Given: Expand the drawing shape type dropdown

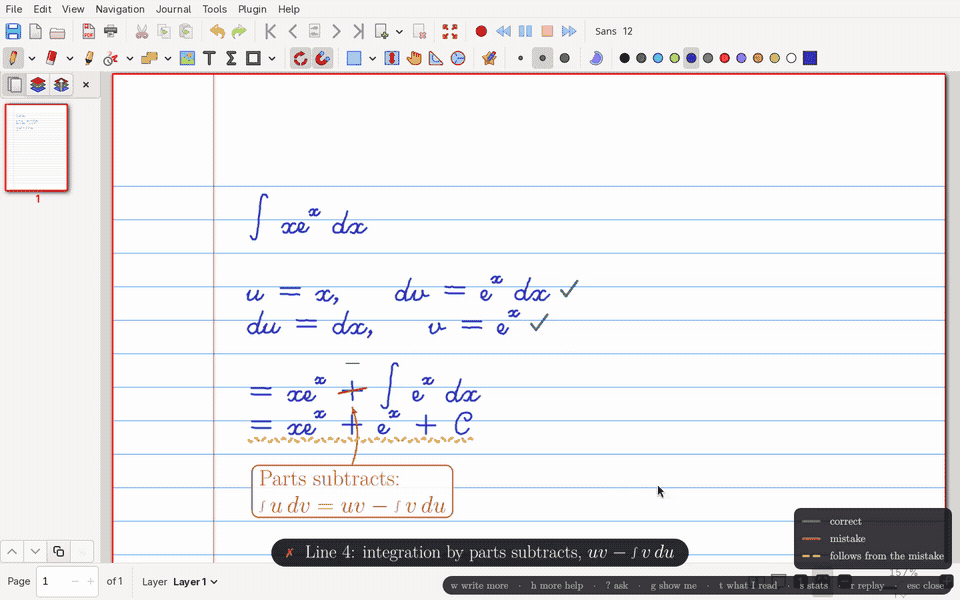Looking at the screenshot, I should point(272,59).
